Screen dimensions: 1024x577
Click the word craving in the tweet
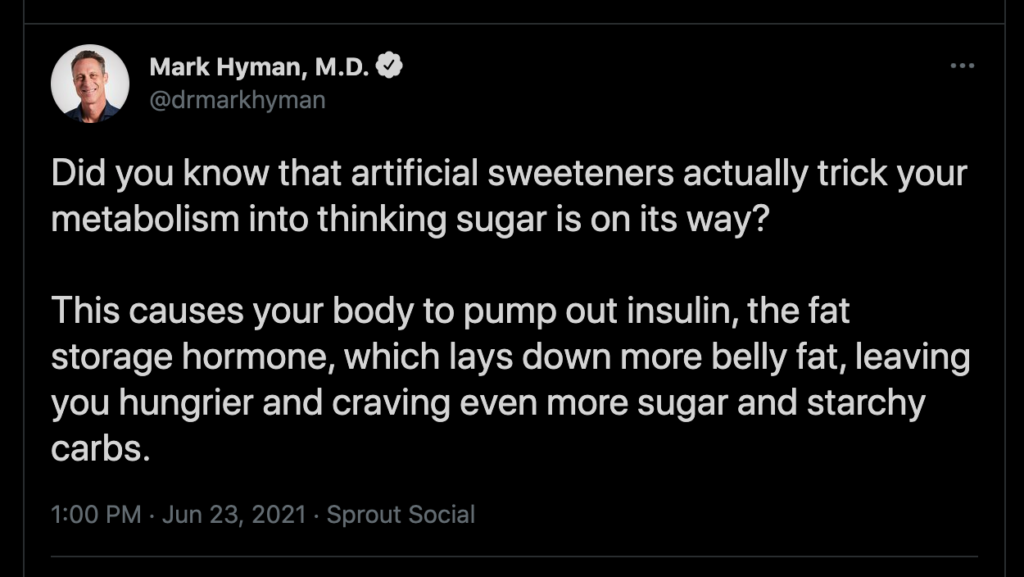tap(390, 403)
